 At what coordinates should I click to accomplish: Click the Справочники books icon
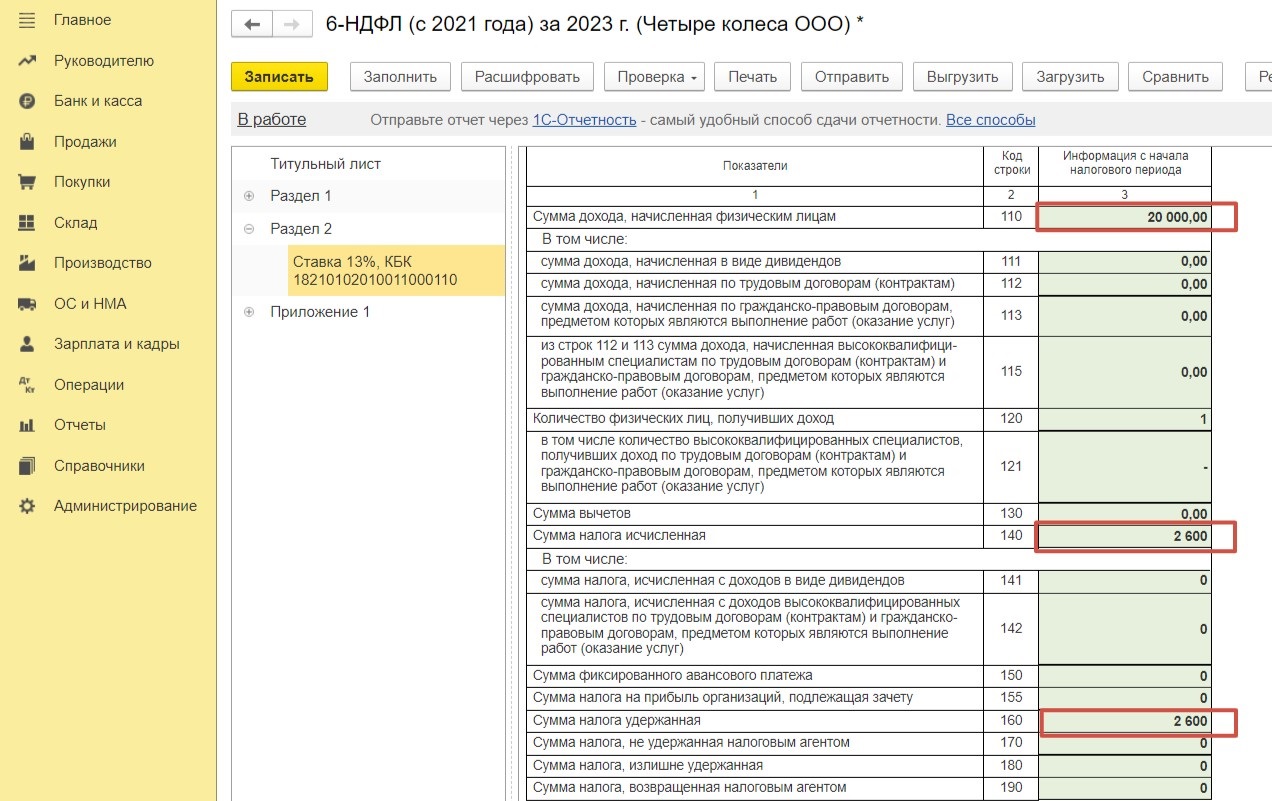click(28, 466)
